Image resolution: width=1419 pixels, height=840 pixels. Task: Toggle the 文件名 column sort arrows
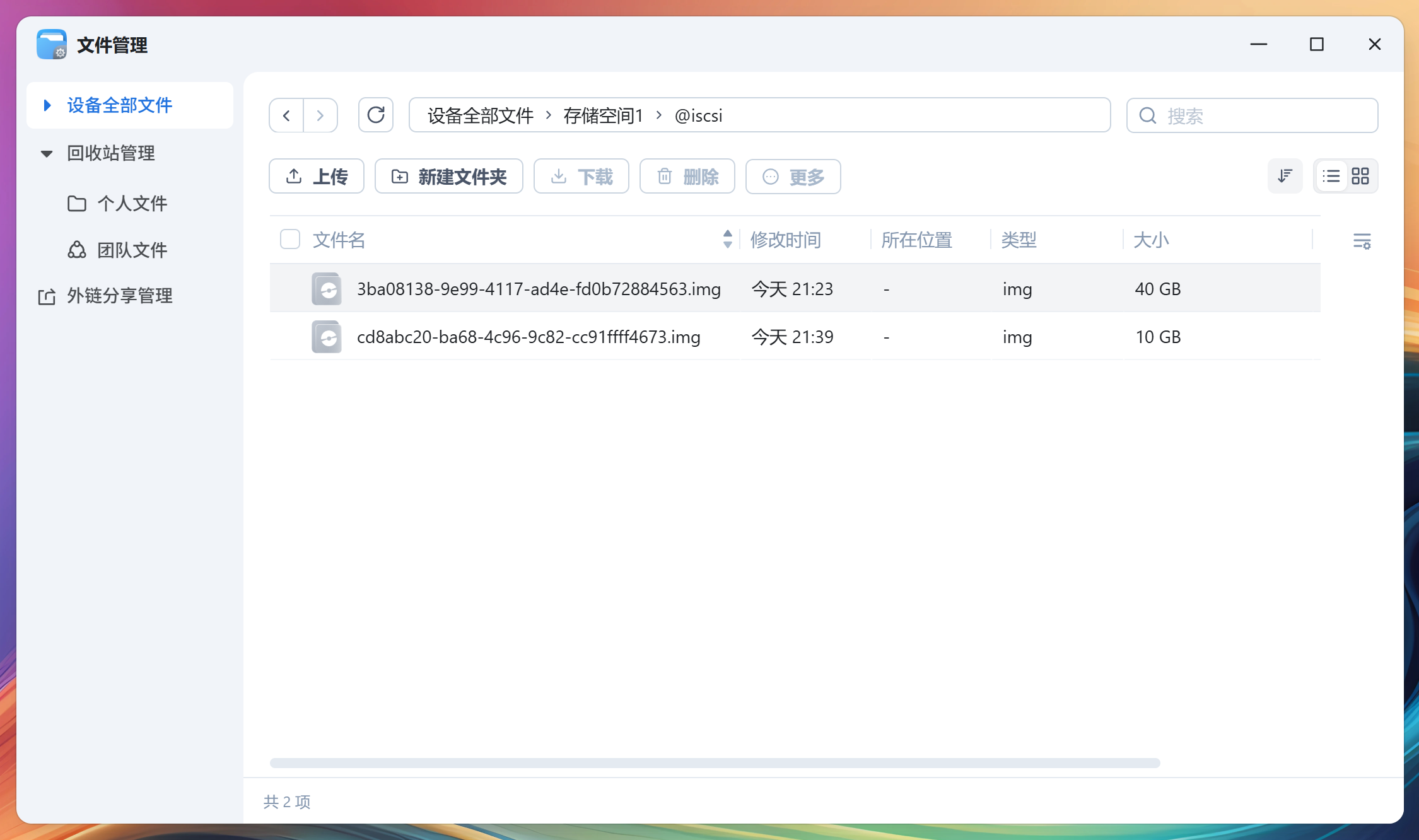(727, 240)
